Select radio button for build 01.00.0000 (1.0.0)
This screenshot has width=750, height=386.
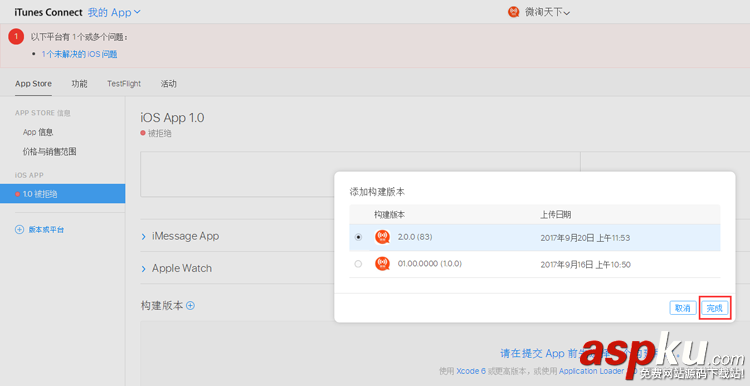(358, 264)
